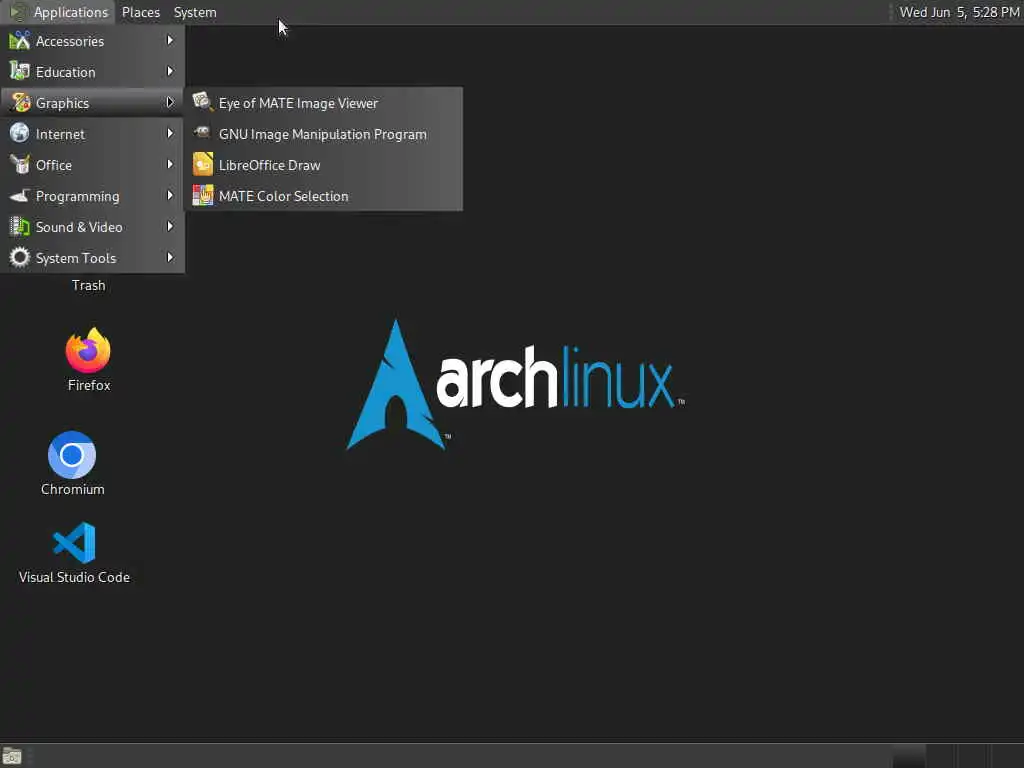Image resolution: width=1024 pixels, height=768 pixels.
Task: Click the System Tools gear icon
Action: tap(20, 257)
